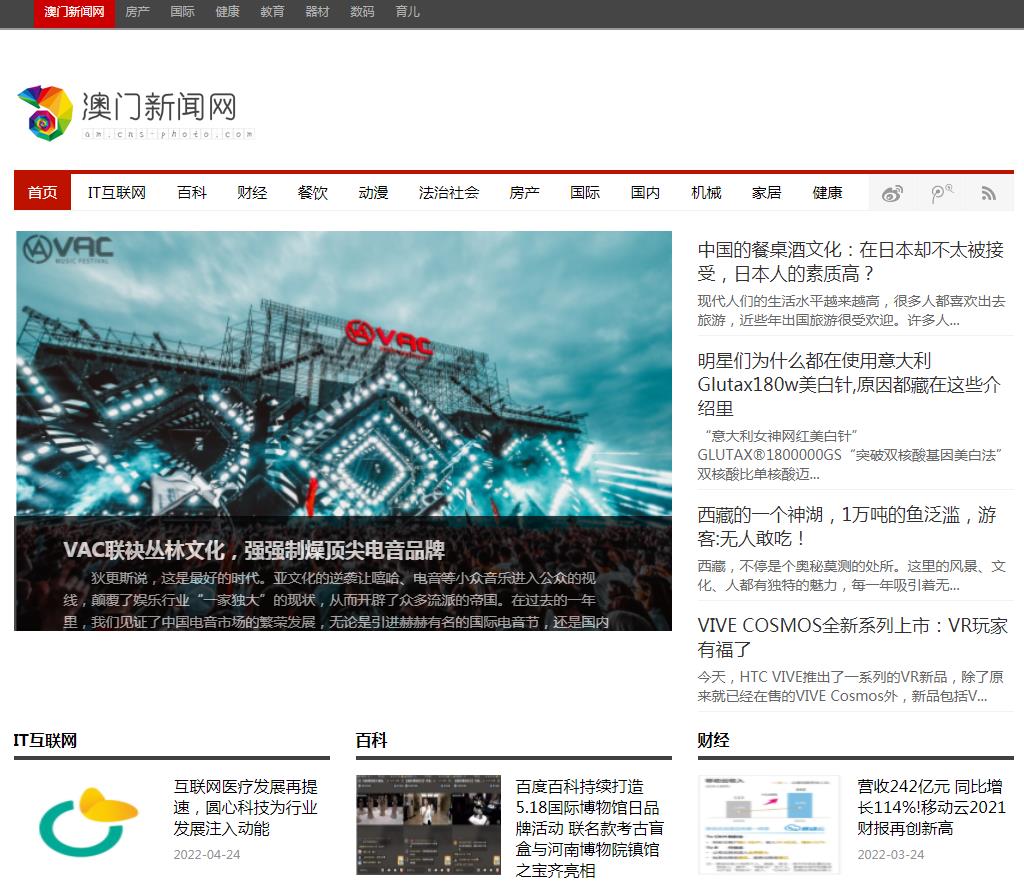
Task: Open the 百科 section heading
Action: (x=372, y=740)
